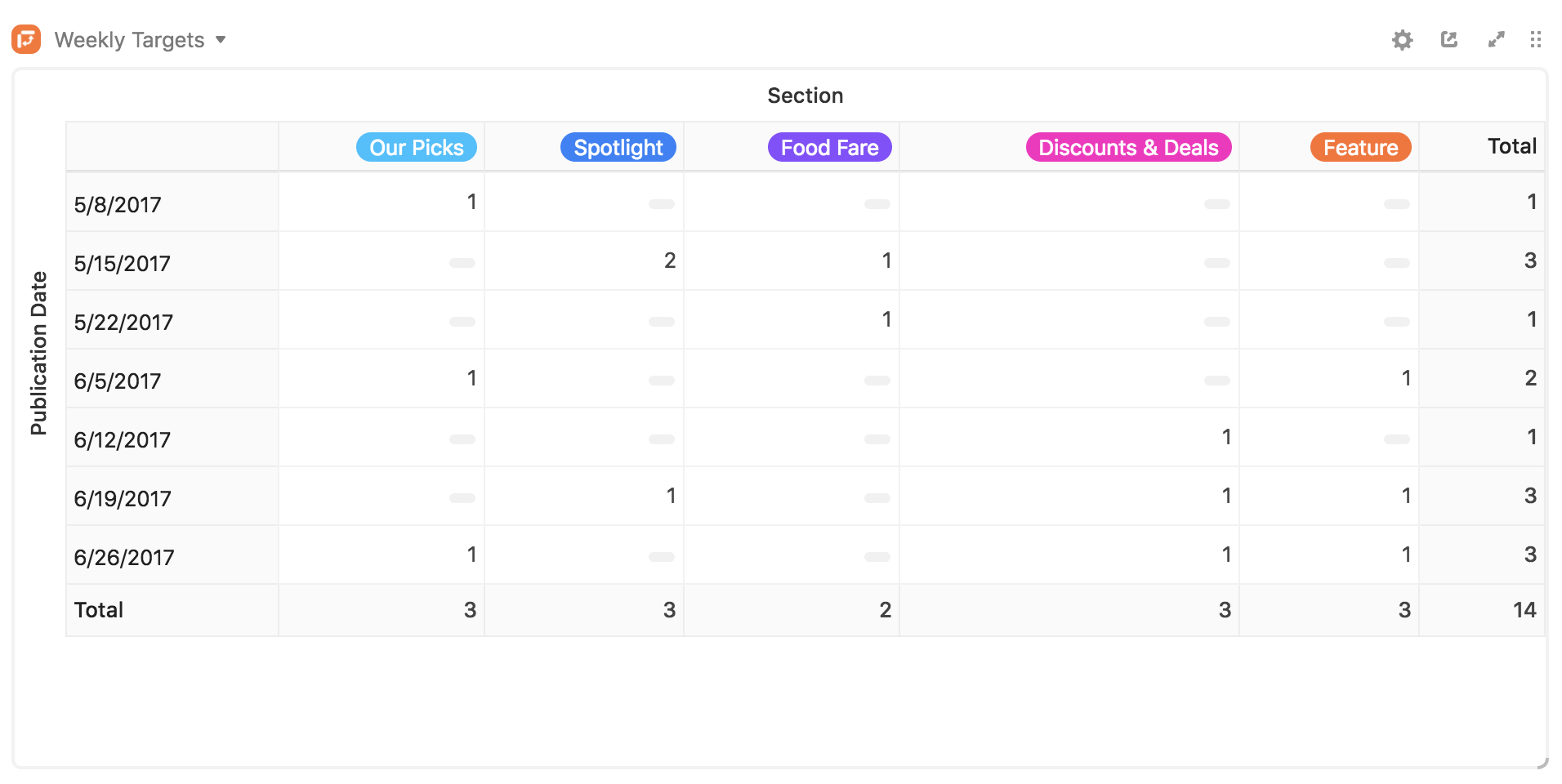This screenshot has height=784, width=1562.
Task: Click the Feature section tag
Action: click(1361, 147)
